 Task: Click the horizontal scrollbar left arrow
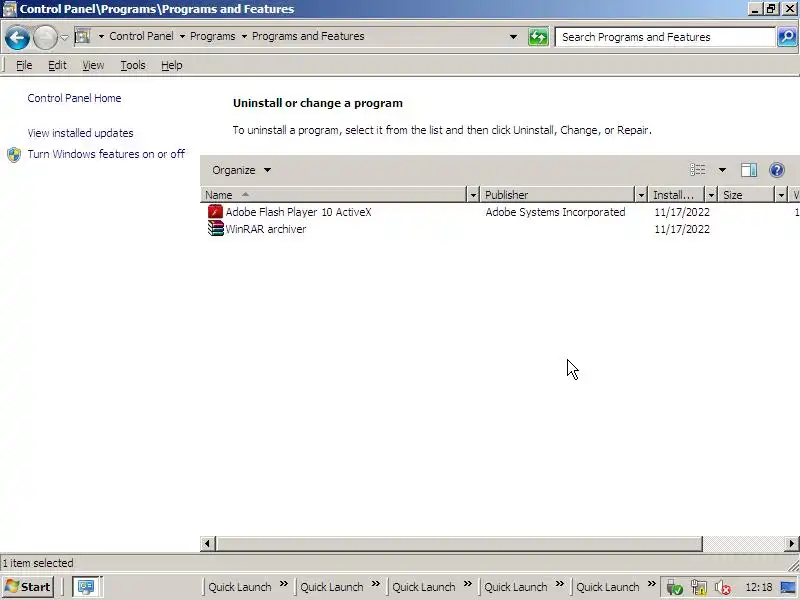(207, 544)
